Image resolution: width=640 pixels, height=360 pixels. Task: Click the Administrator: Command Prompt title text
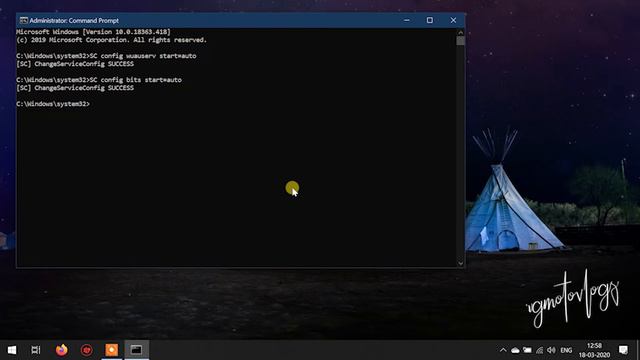pos(74,20)
